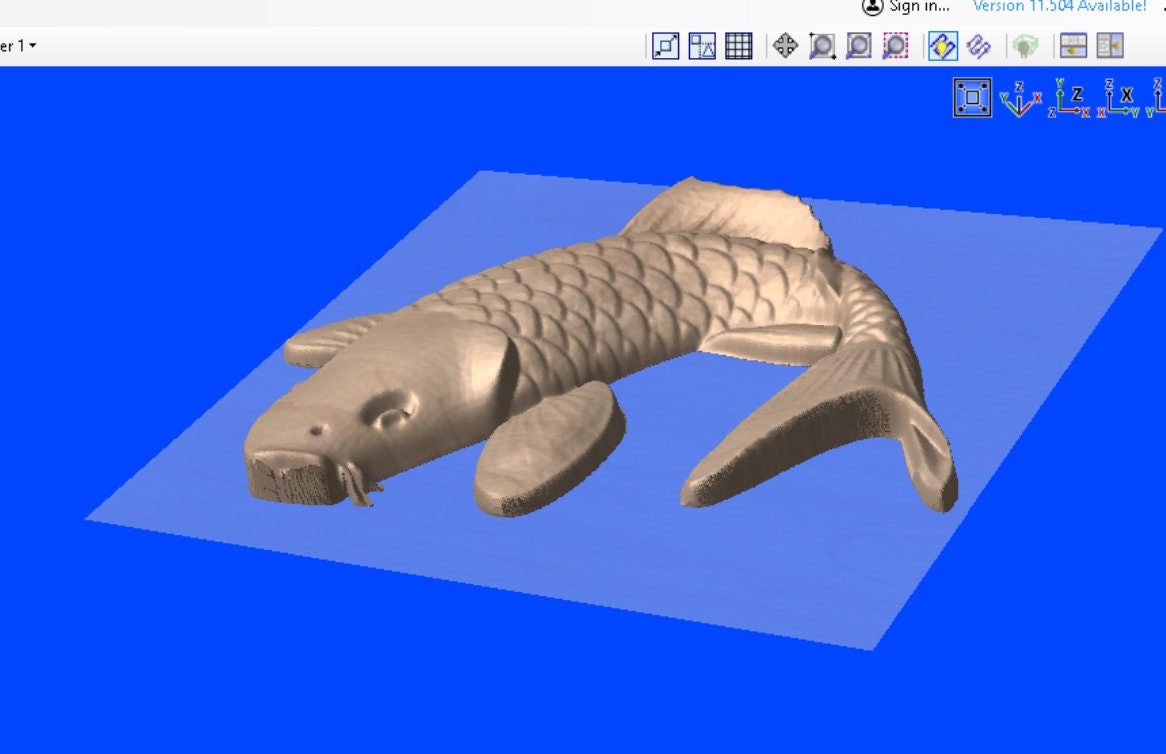Switch to isometric view using axis icon
This screenshot has height=754, width=1166.
[1020, 100]
